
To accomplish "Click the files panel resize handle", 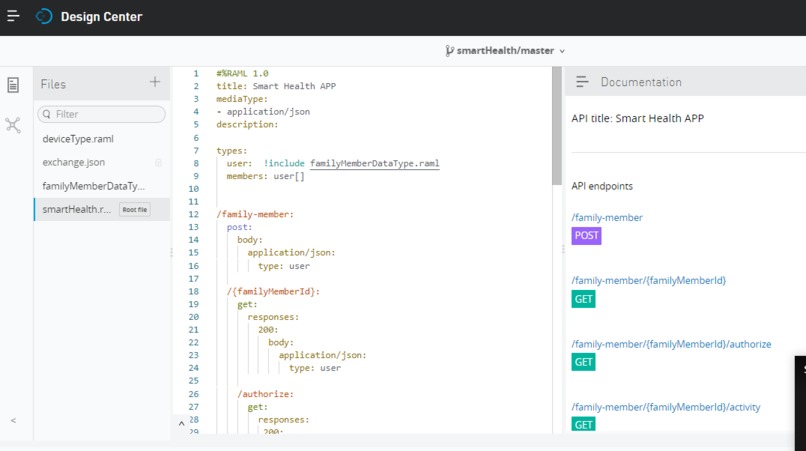I will click(x=171, y=252).
